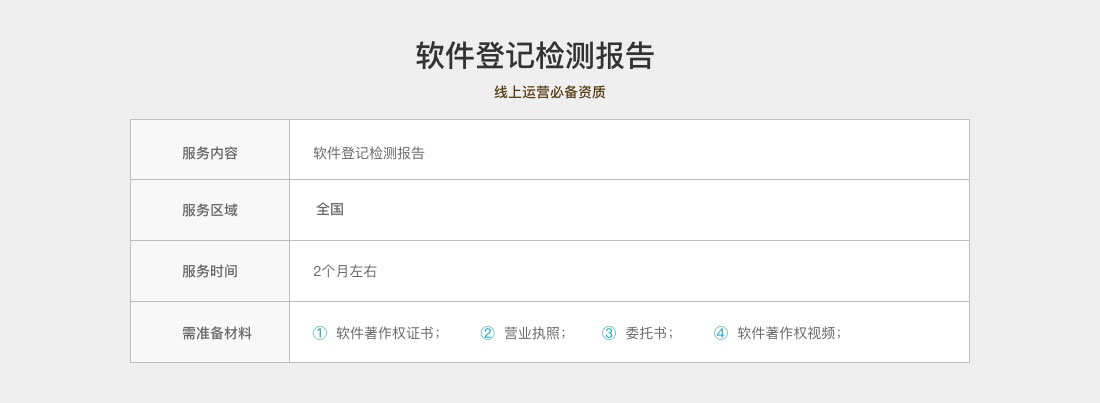1100x403 pixels.
Task: Select the 服务区域 row label
Action: pos(210,210)
